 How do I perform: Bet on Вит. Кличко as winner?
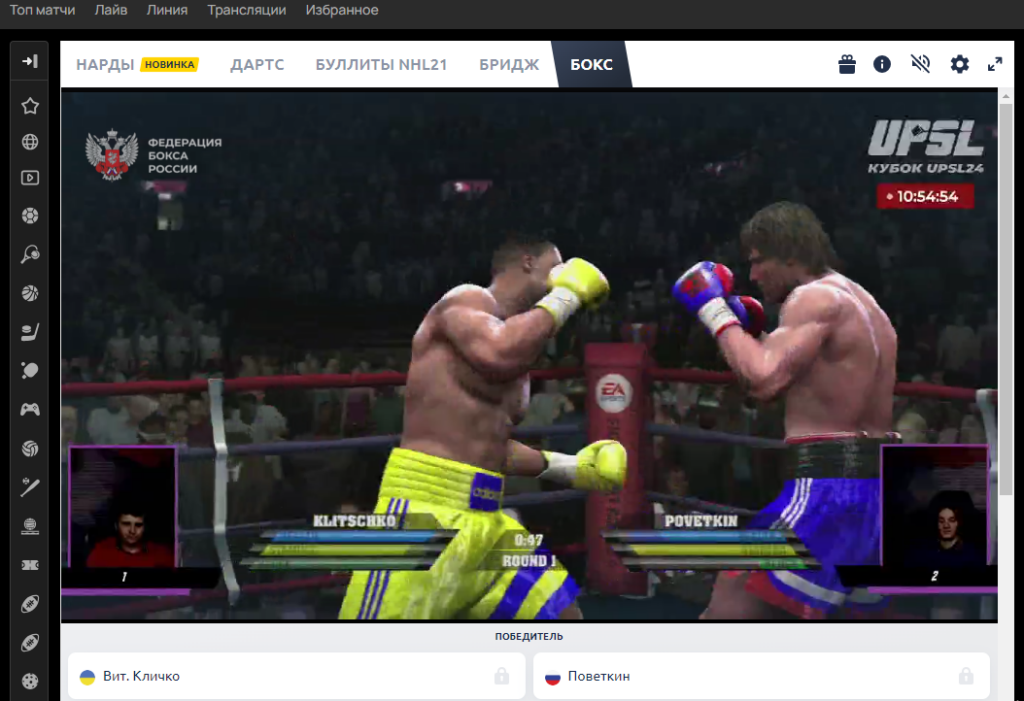pyautogui.click(x=296, y=676)
